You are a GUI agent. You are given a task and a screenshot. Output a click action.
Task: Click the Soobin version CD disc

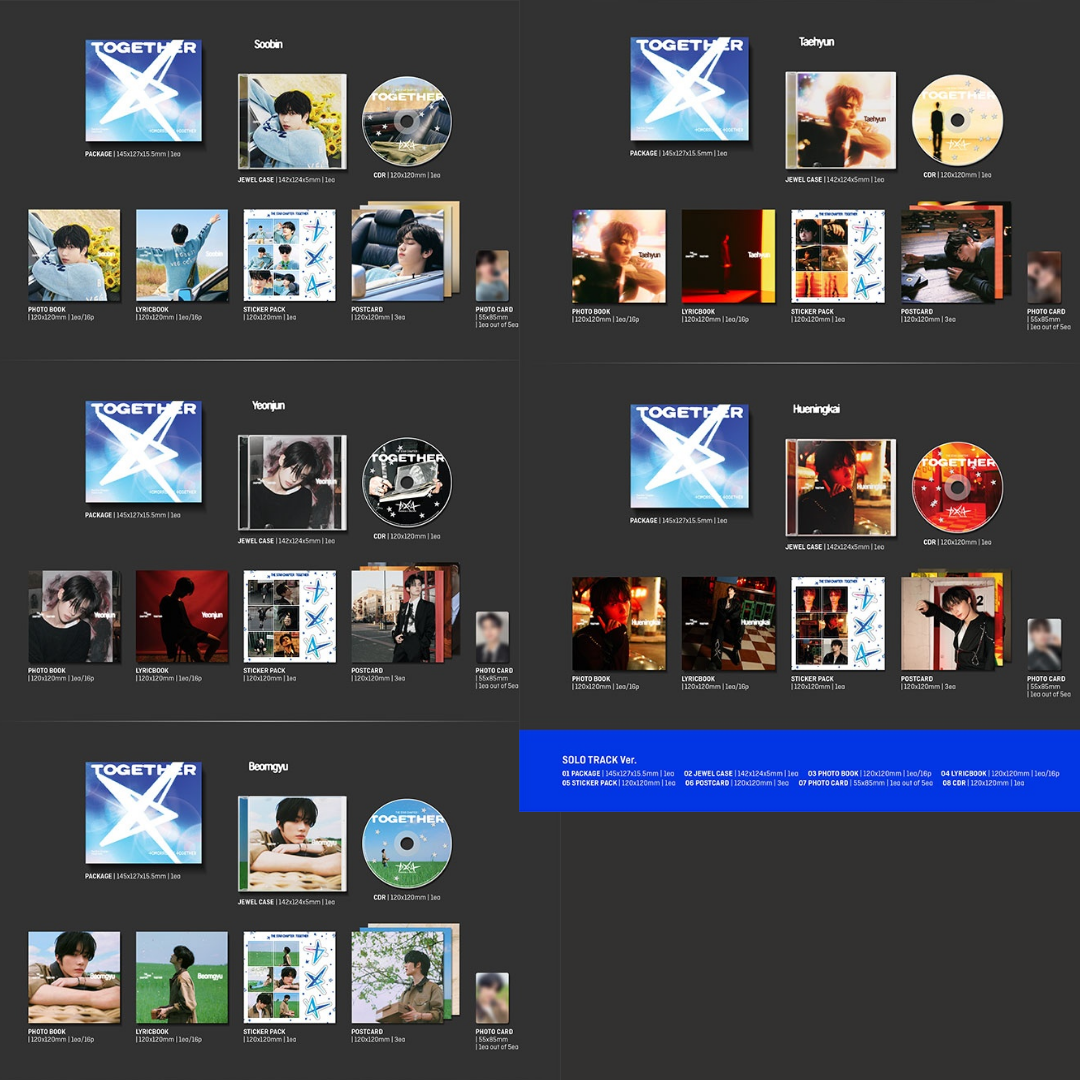[406, 120]
